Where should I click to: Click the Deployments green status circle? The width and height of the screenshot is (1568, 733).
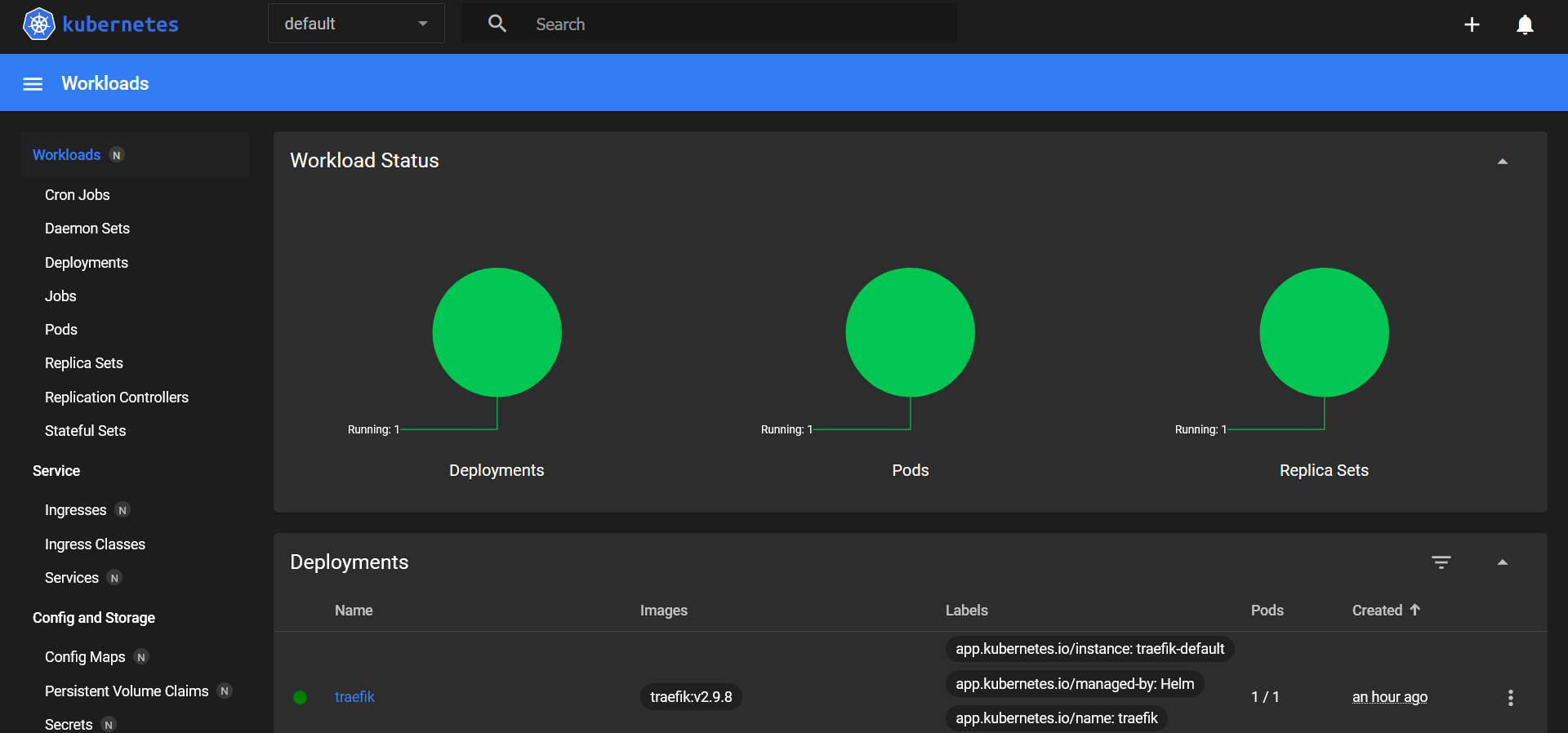497,332
